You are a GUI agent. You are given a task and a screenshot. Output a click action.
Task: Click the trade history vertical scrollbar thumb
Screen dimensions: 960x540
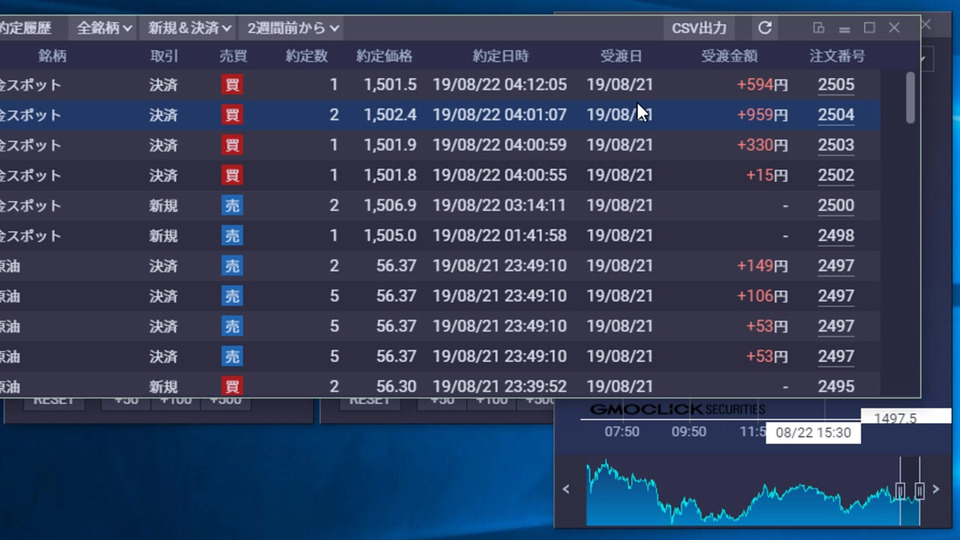point(910,98)
